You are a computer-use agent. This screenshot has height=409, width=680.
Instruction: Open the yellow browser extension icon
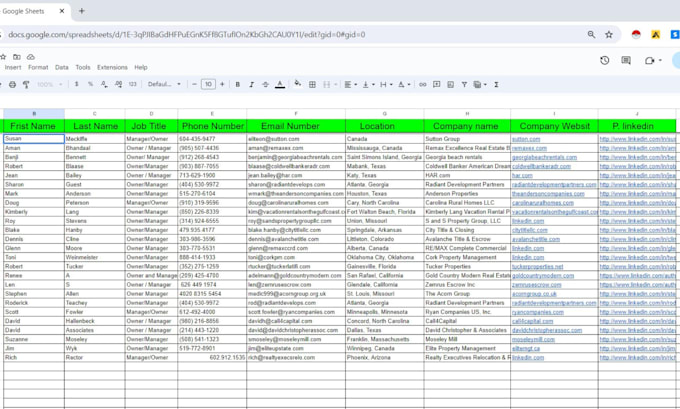655,34
